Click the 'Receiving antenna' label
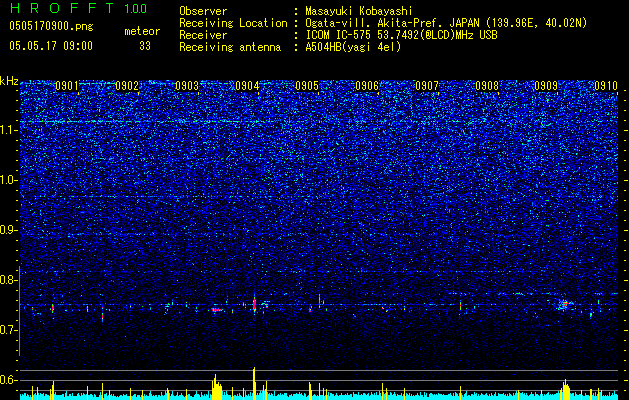 [x=230, y=47]
